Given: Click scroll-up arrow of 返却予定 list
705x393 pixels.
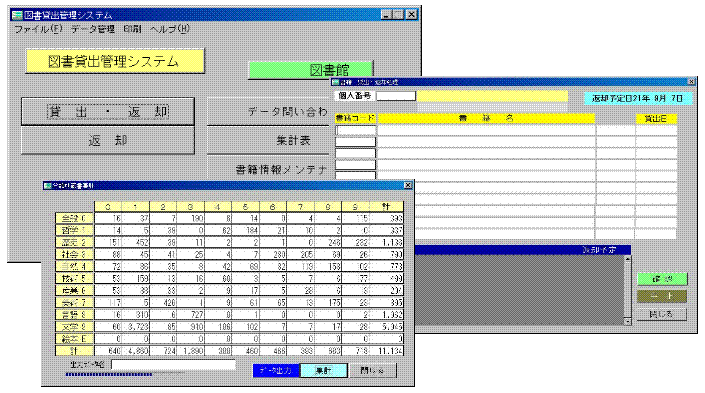Looking at the screenshot, I should tap(628, 259).
